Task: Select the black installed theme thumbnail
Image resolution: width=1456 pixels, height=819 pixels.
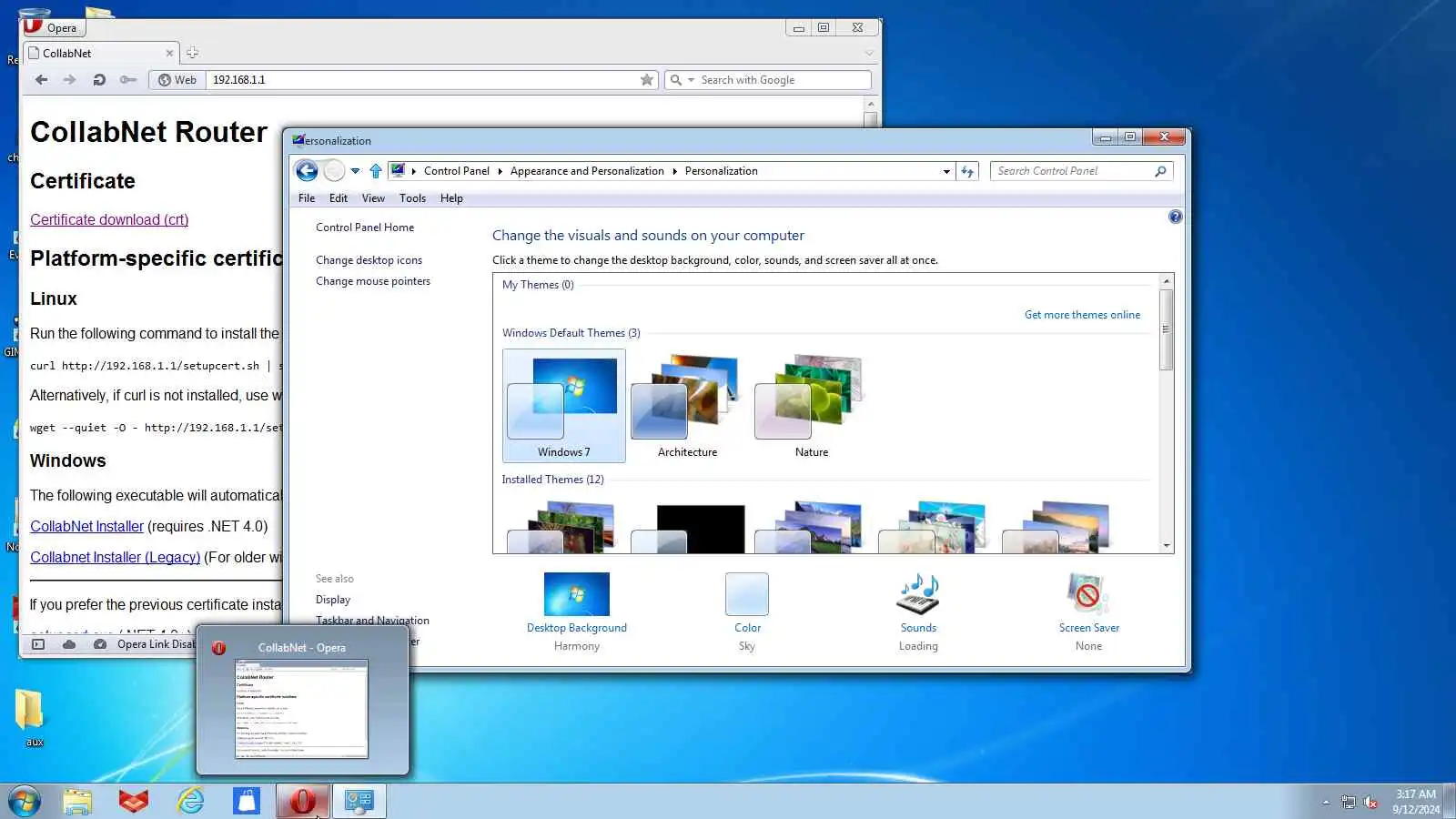Action: point(688,528)
